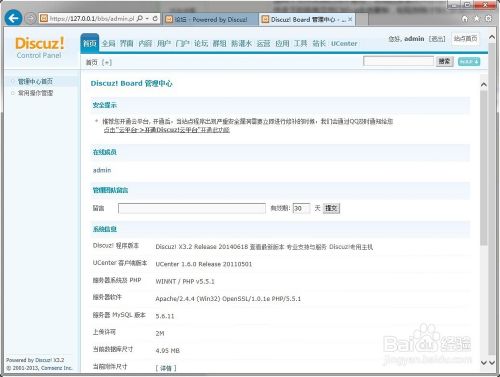
Task: Open the 论坛 menu
Action: [201, 43]
